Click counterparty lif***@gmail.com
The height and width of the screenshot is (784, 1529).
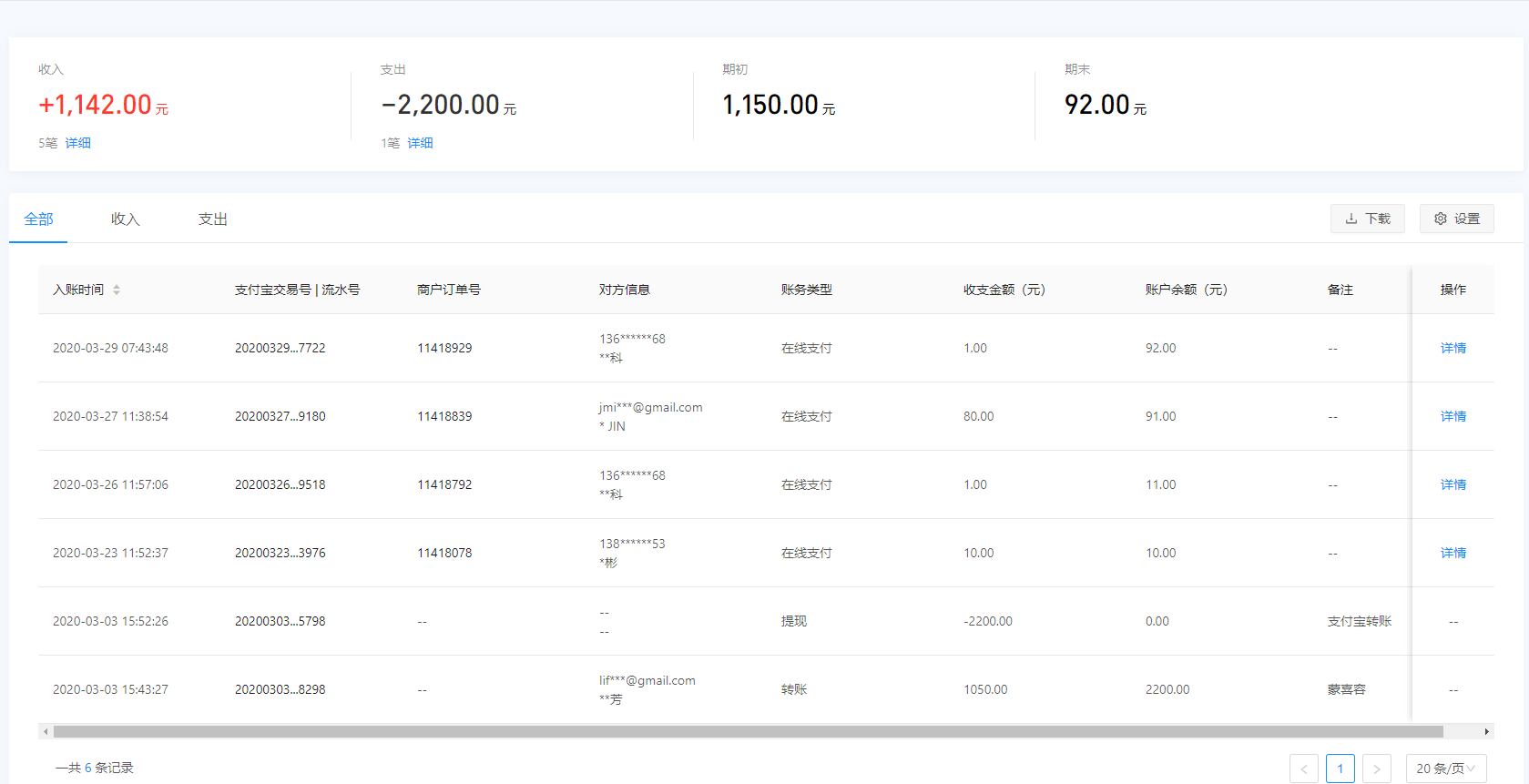(x=647, y=680)
